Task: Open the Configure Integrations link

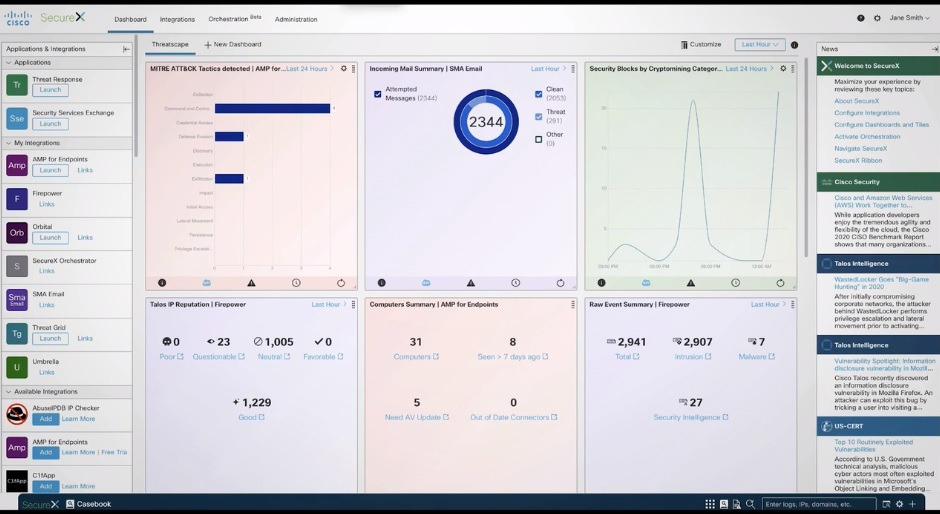Action: point(867,113)
